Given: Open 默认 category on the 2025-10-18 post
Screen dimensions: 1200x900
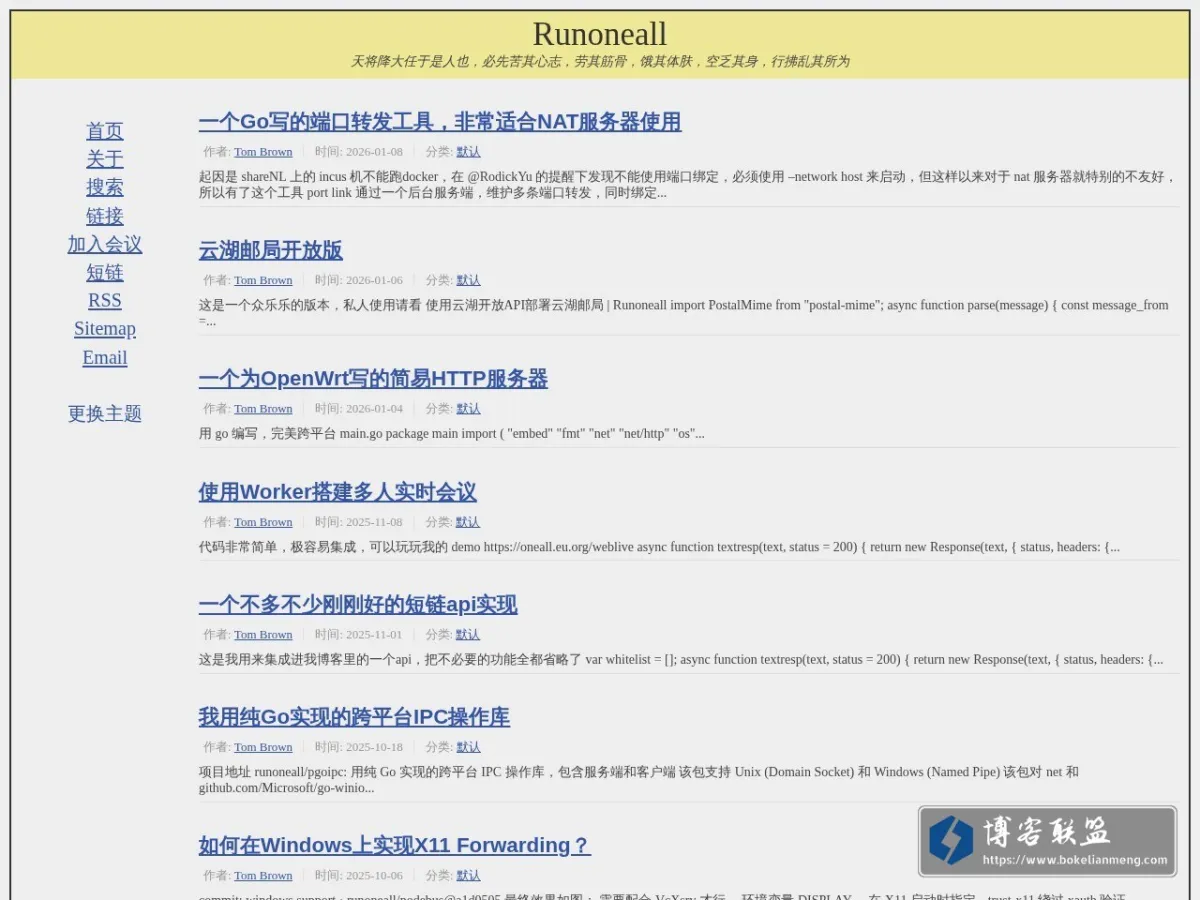Looking at the screenshot, I should coord(468,747).
